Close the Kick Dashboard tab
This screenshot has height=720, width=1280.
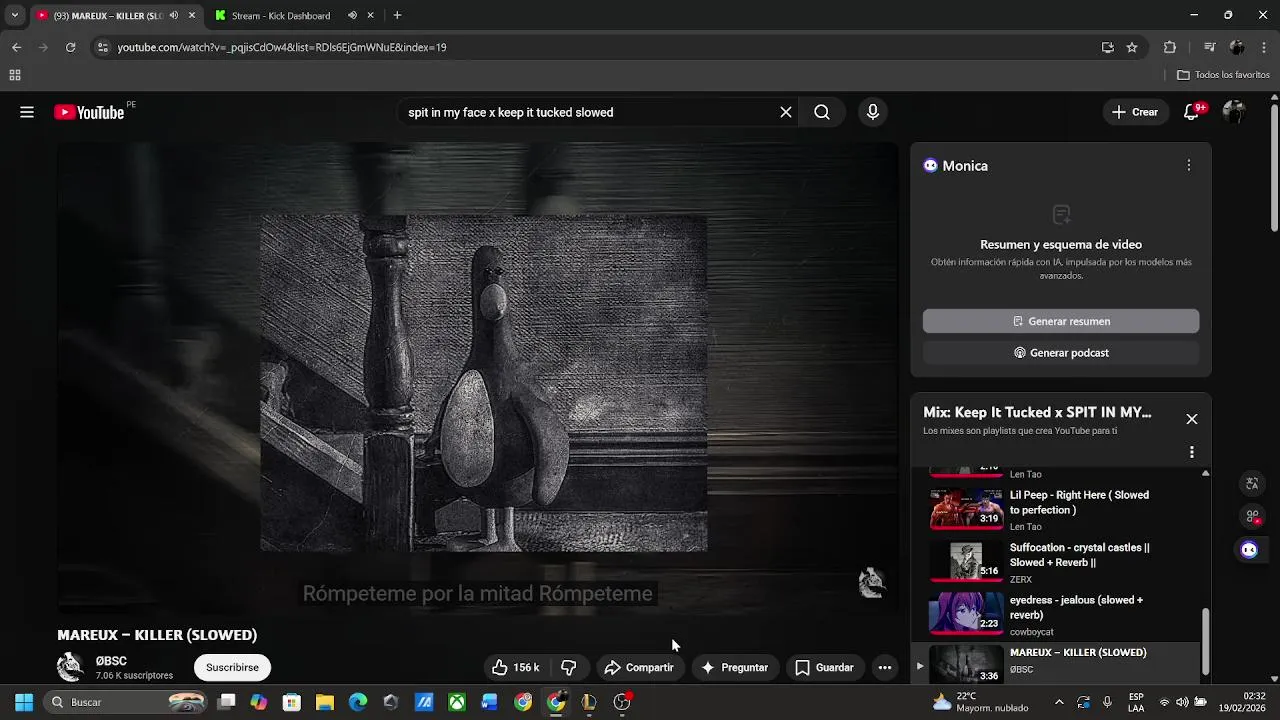click(x=370, y=15)
